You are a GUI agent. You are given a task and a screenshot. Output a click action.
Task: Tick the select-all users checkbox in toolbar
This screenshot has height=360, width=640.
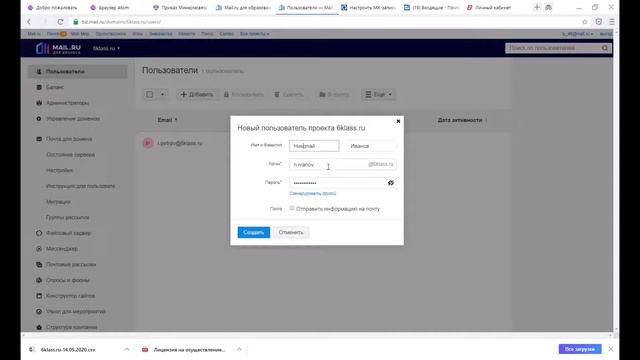150,94
